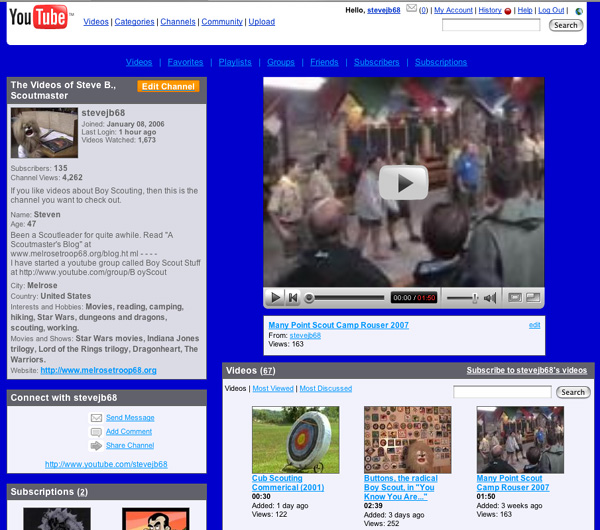Click the Send Message link
Screen dimensions: 600x530
tap(130, 417)
